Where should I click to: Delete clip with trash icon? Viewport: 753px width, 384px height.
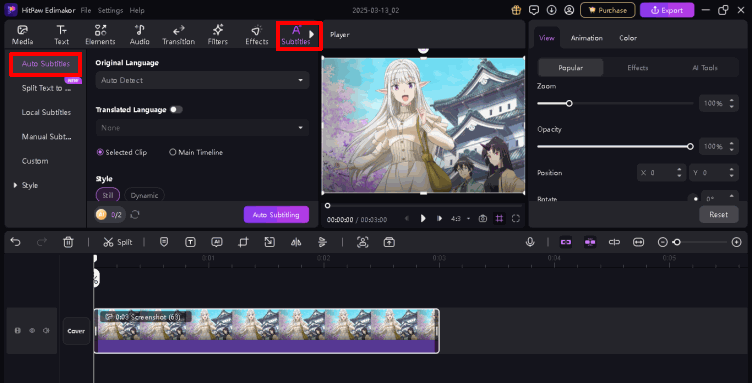pyautogui.click(x=68, y=242)
